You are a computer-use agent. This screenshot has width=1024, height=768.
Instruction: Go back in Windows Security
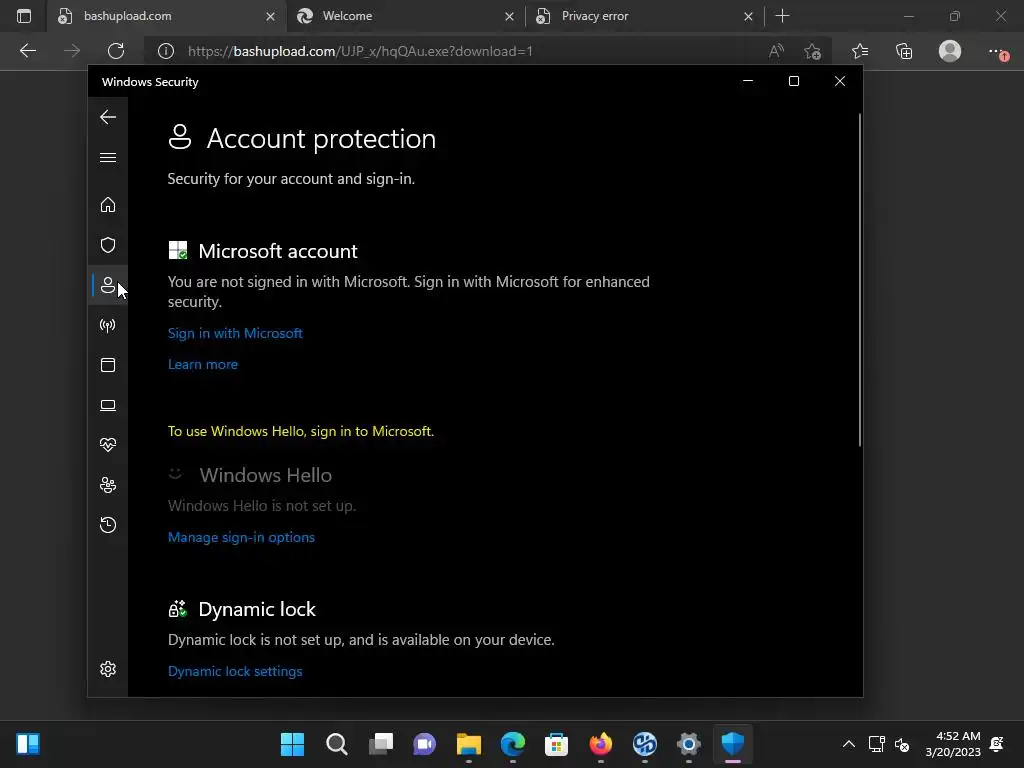click(x=108, y=117)
